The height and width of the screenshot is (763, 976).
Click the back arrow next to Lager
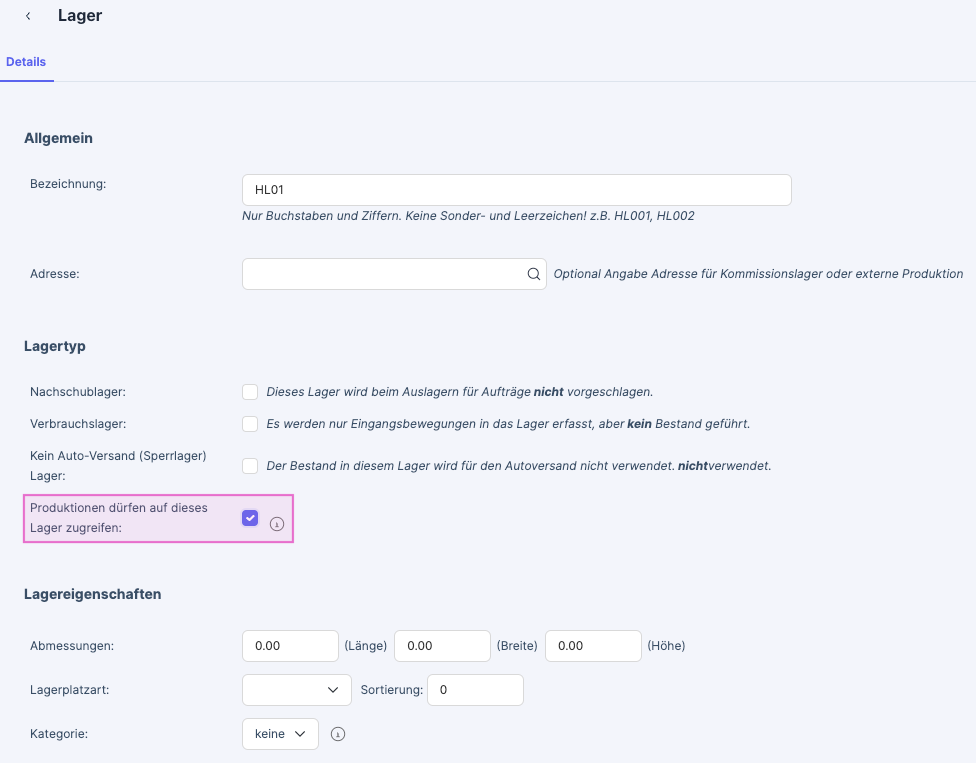point(28,16)
